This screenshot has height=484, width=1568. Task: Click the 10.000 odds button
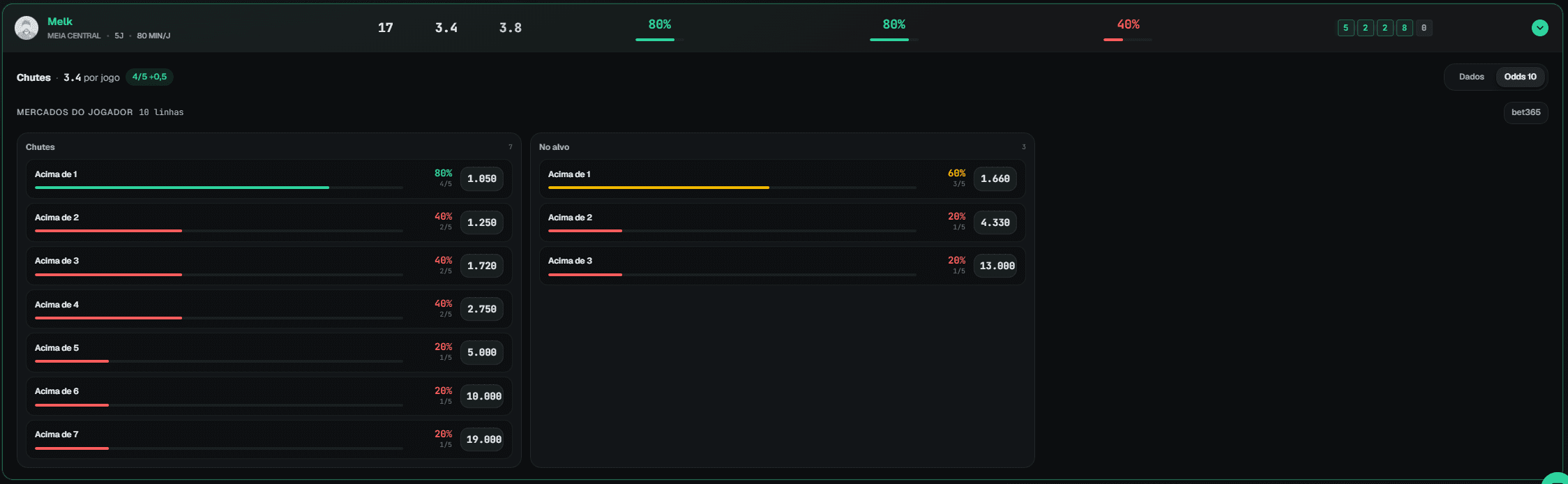click(482, 396)
